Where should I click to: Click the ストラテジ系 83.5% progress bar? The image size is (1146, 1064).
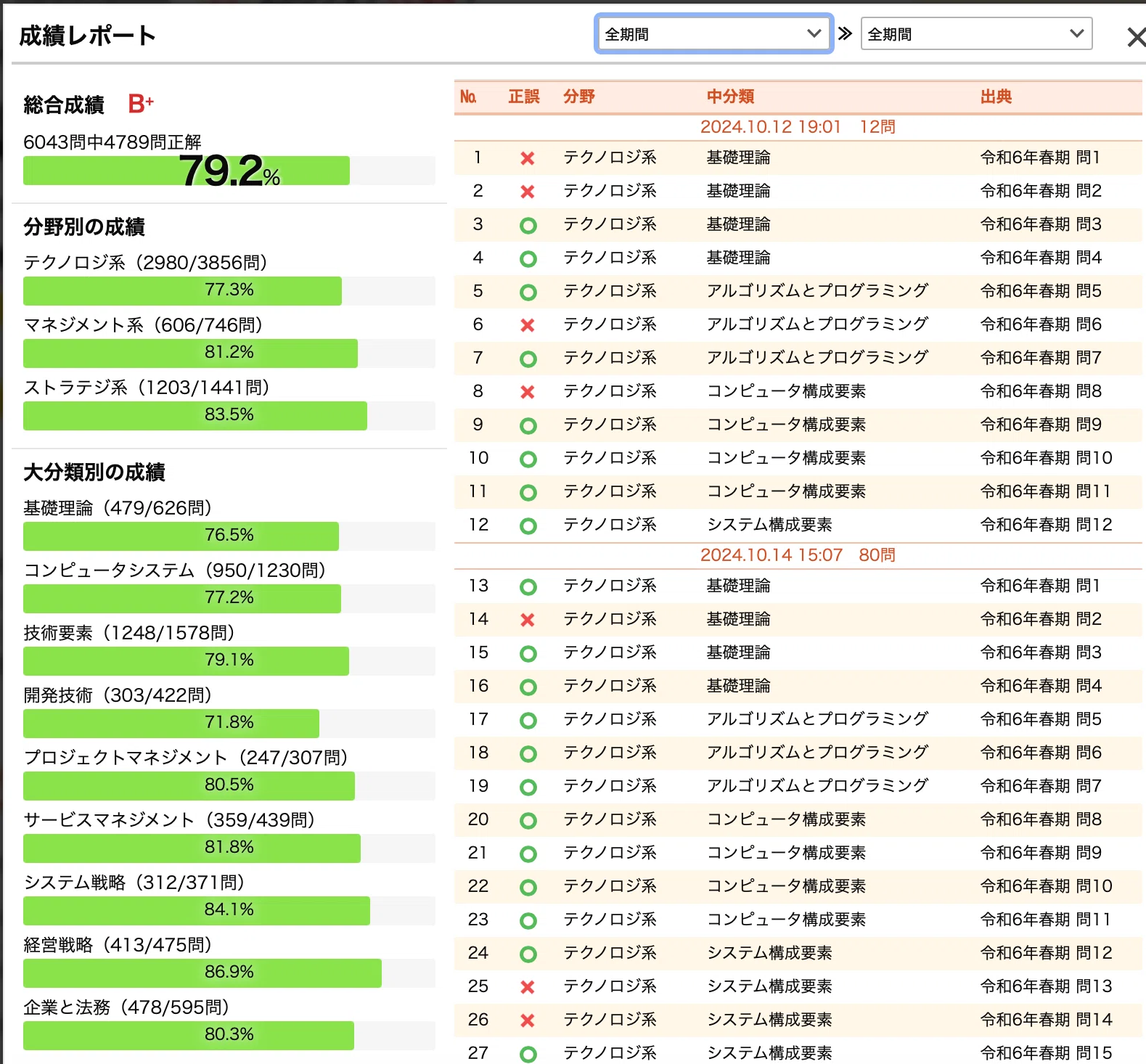pos(229,415)
